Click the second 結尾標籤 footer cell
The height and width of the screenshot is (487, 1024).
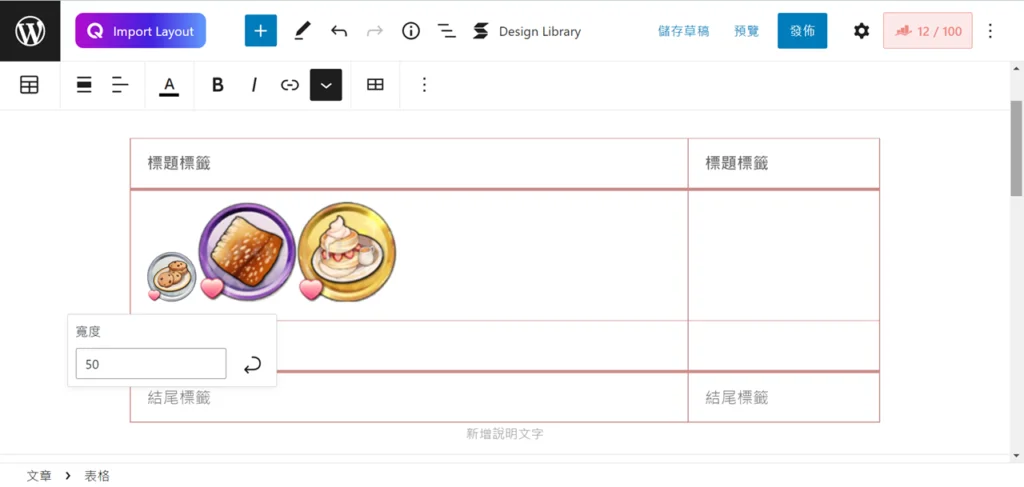[x=784, y=397]
